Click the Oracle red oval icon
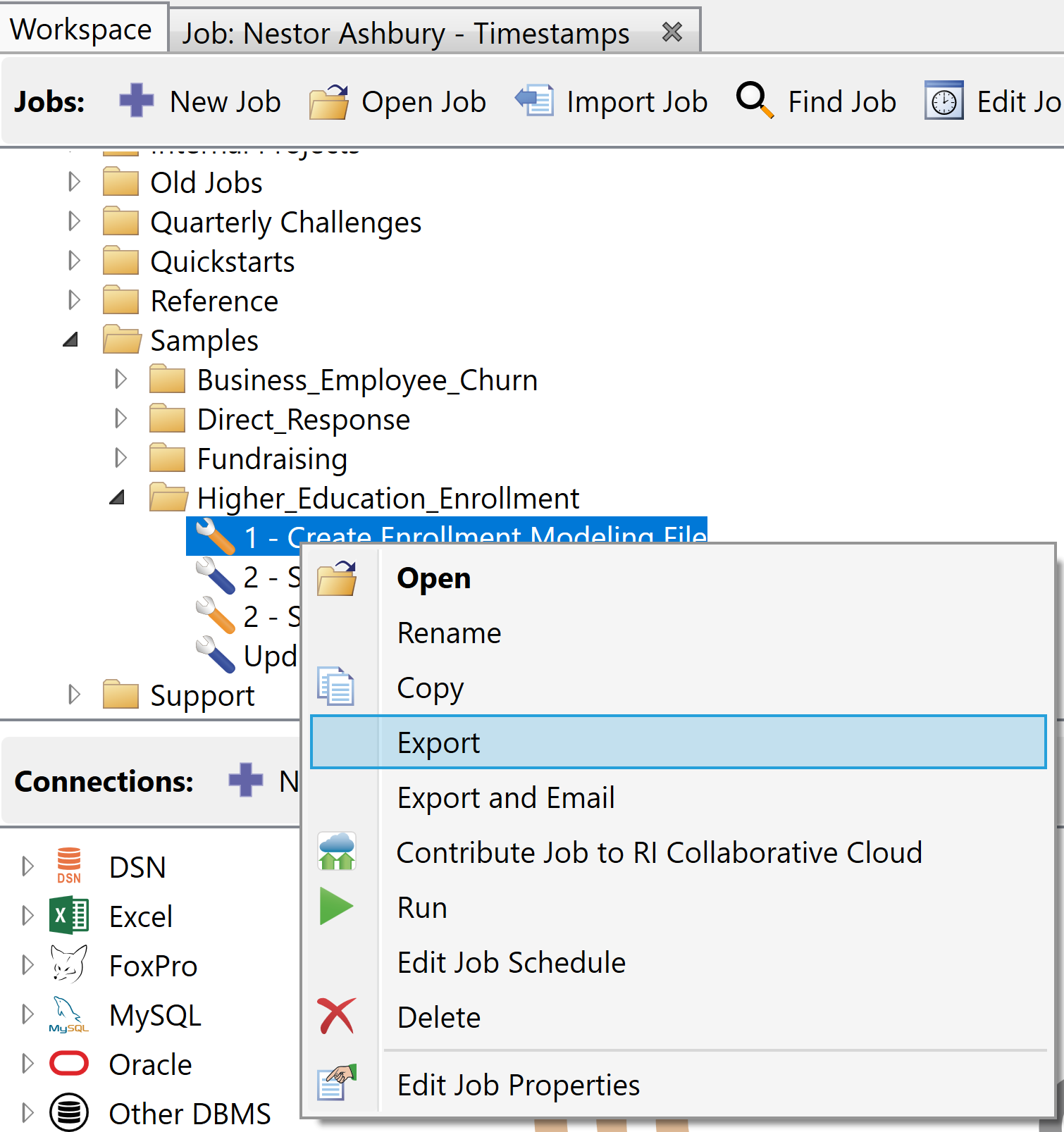Viewport: 1064px width, 1132px height. point(69,1063)
